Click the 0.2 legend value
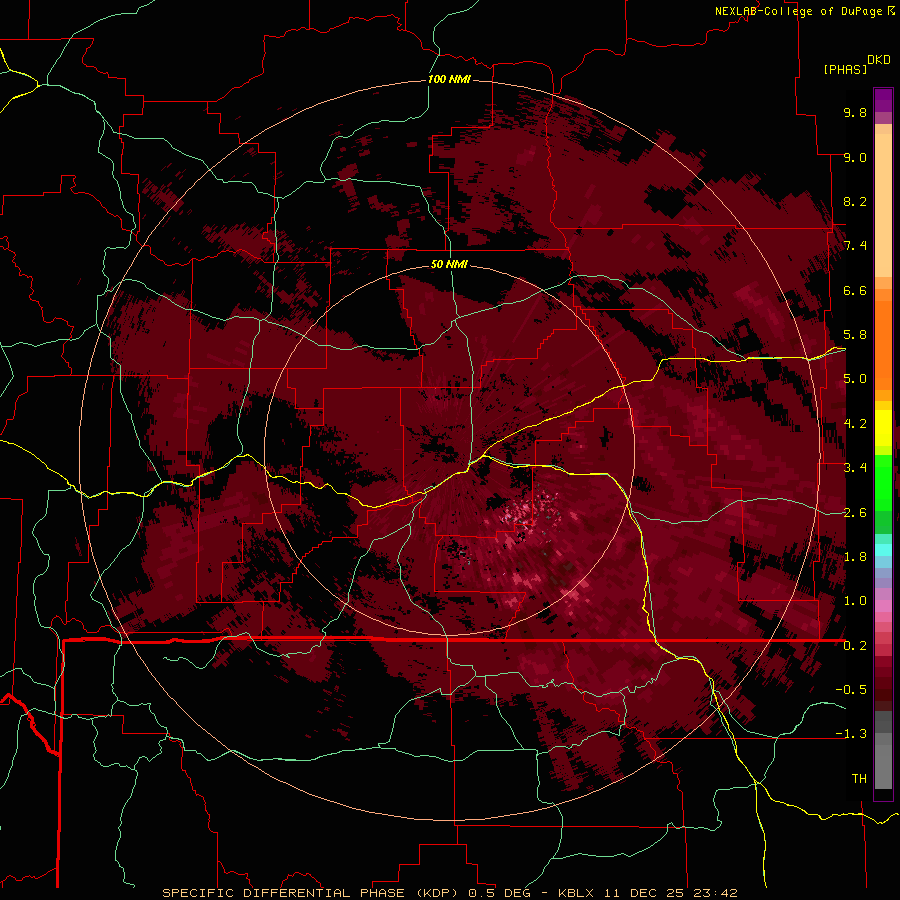 pyautogui.click(x=855, y=646)
